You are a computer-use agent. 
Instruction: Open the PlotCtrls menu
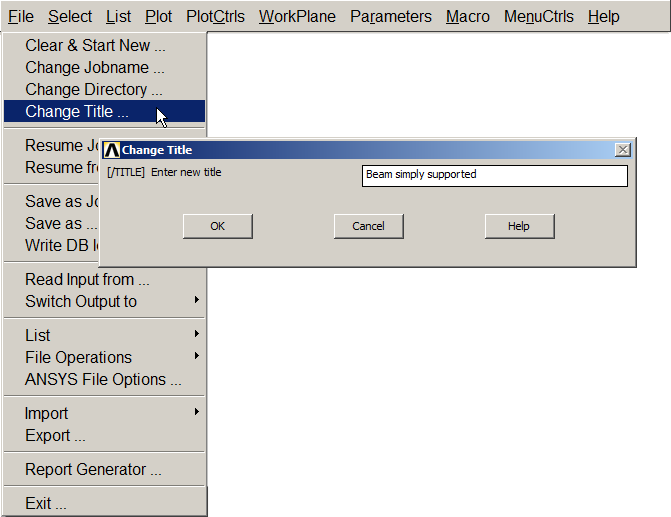click(215, 17)
